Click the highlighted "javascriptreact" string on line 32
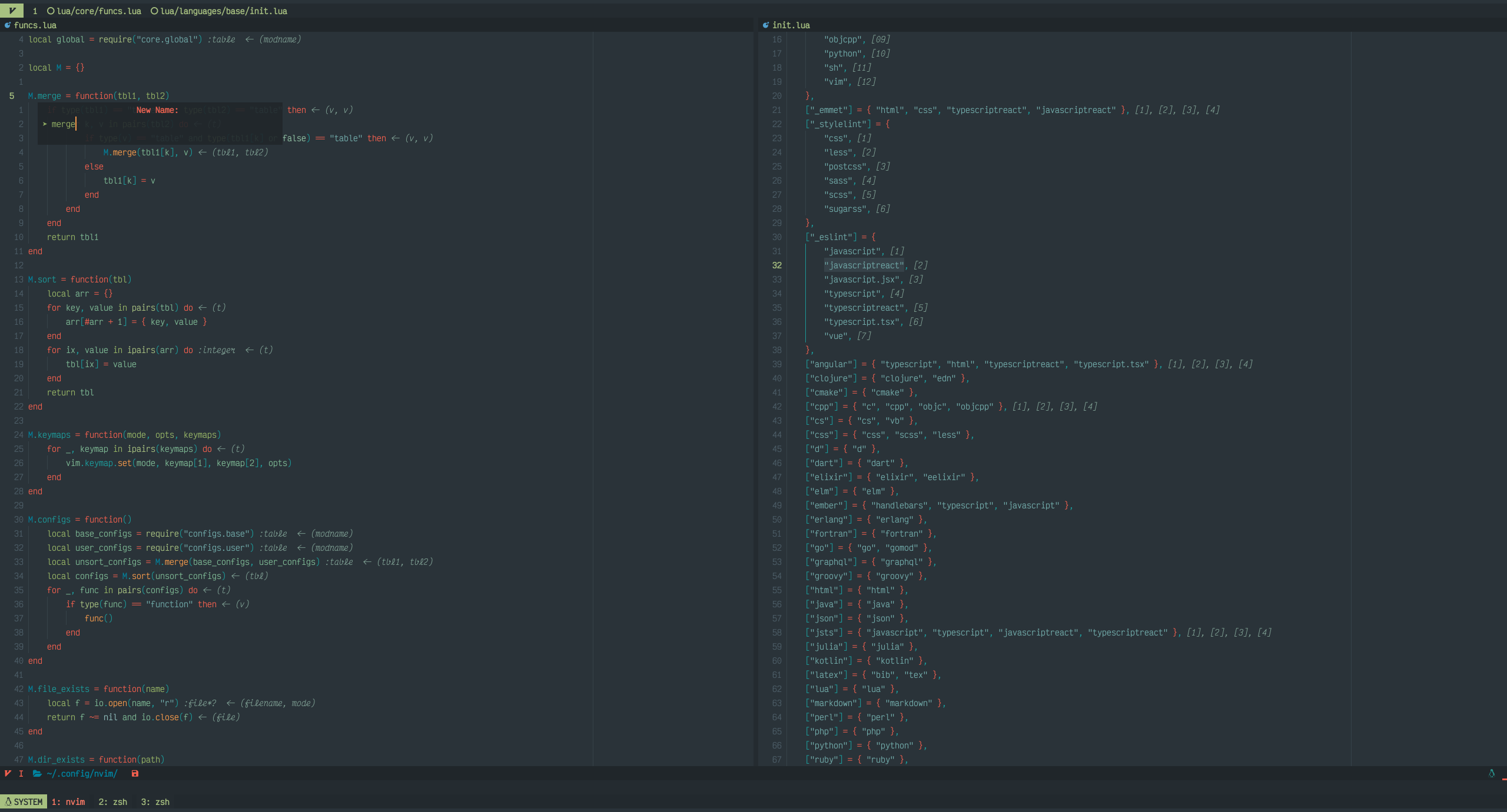 click(864, 265)
